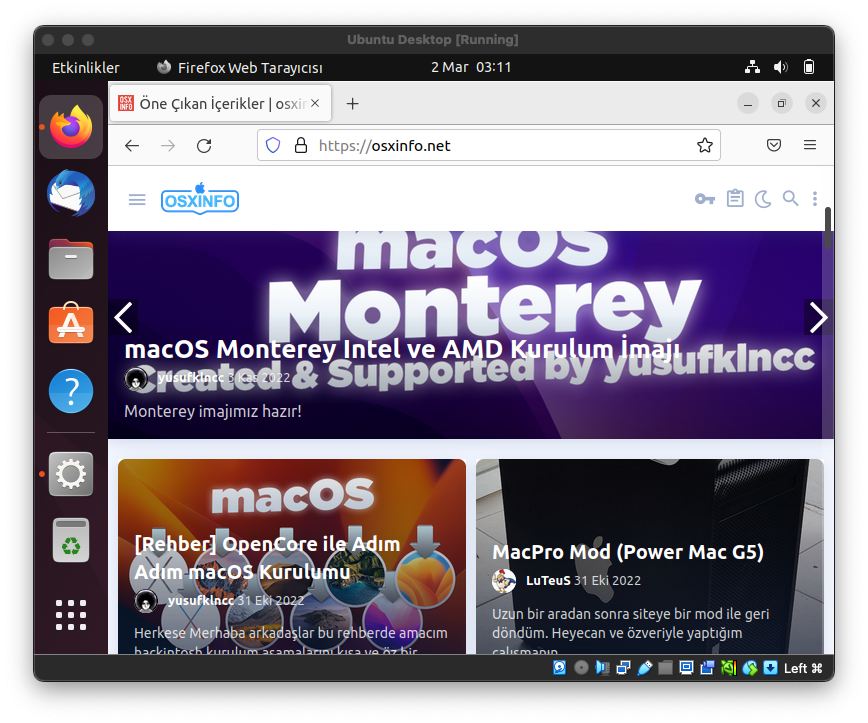Show tracking protection shield info
Image resolution: width=868 pixels, height=723 pixels.
tap(272, 145)
